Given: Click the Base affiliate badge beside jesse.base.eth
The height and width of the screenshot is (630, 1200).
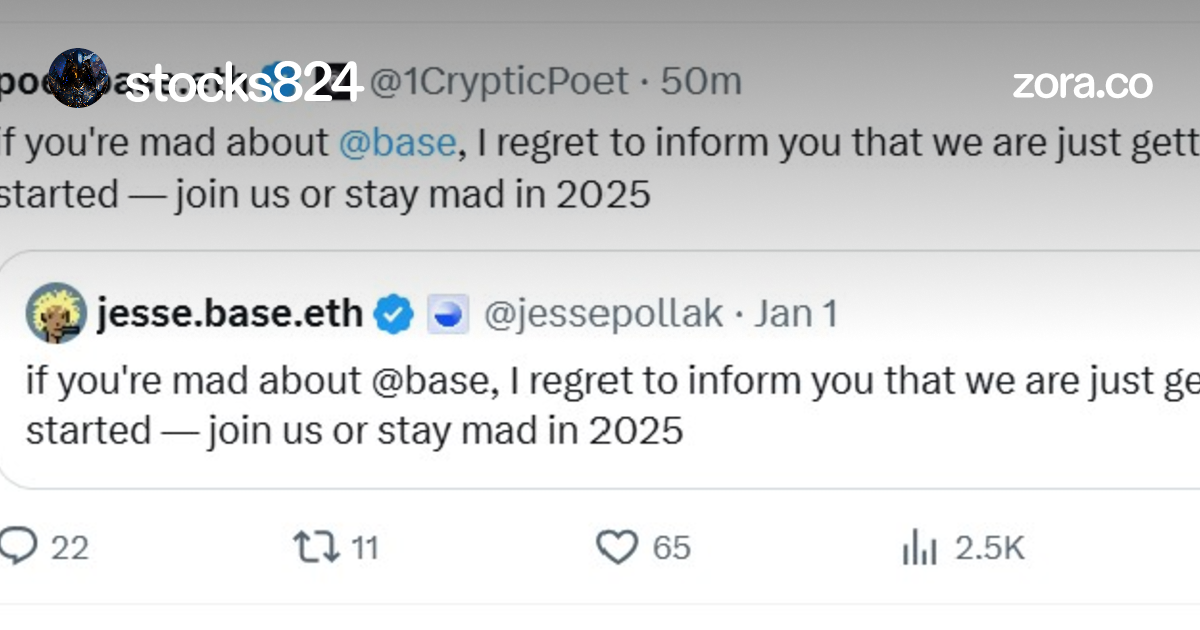Looking at the screenshot, I should pos(447,315).
